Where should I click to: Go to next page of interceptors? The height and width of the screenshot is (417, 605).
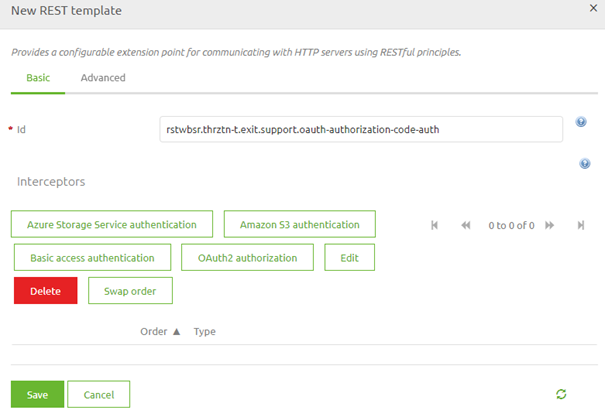pos(549,225)
